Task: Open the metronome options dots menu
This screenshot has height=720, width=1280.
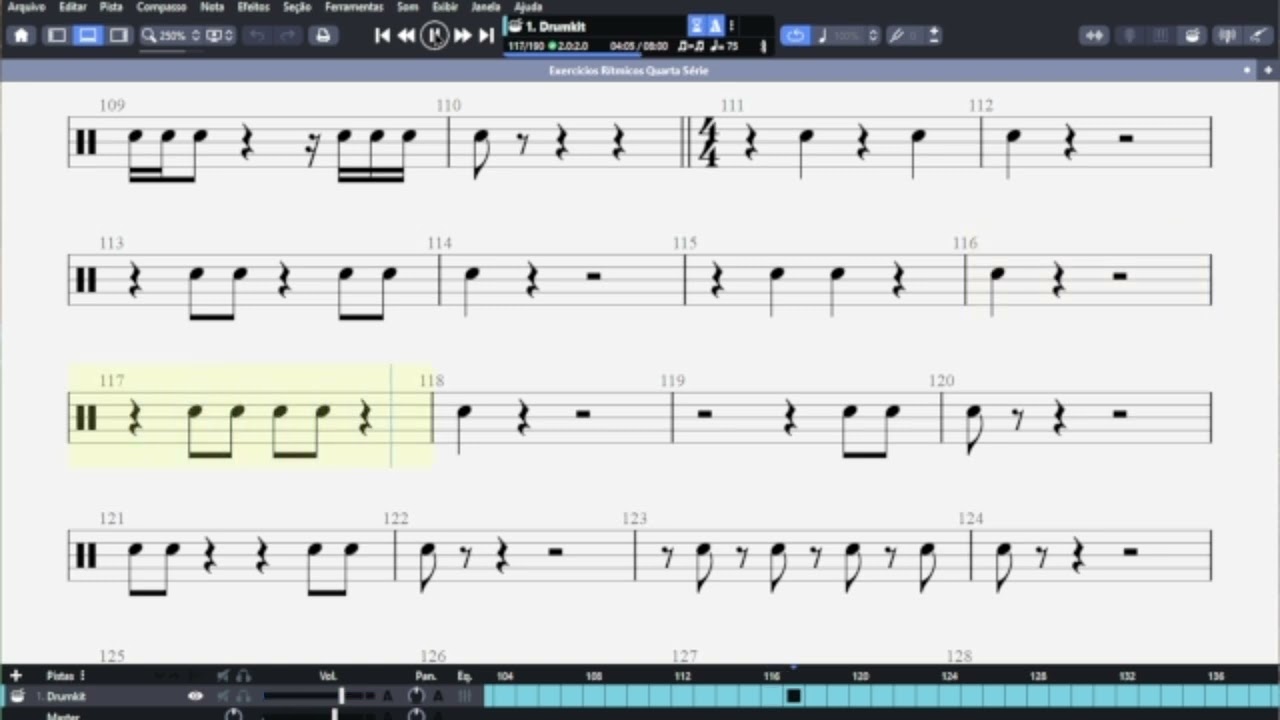Action: [732, 26]
